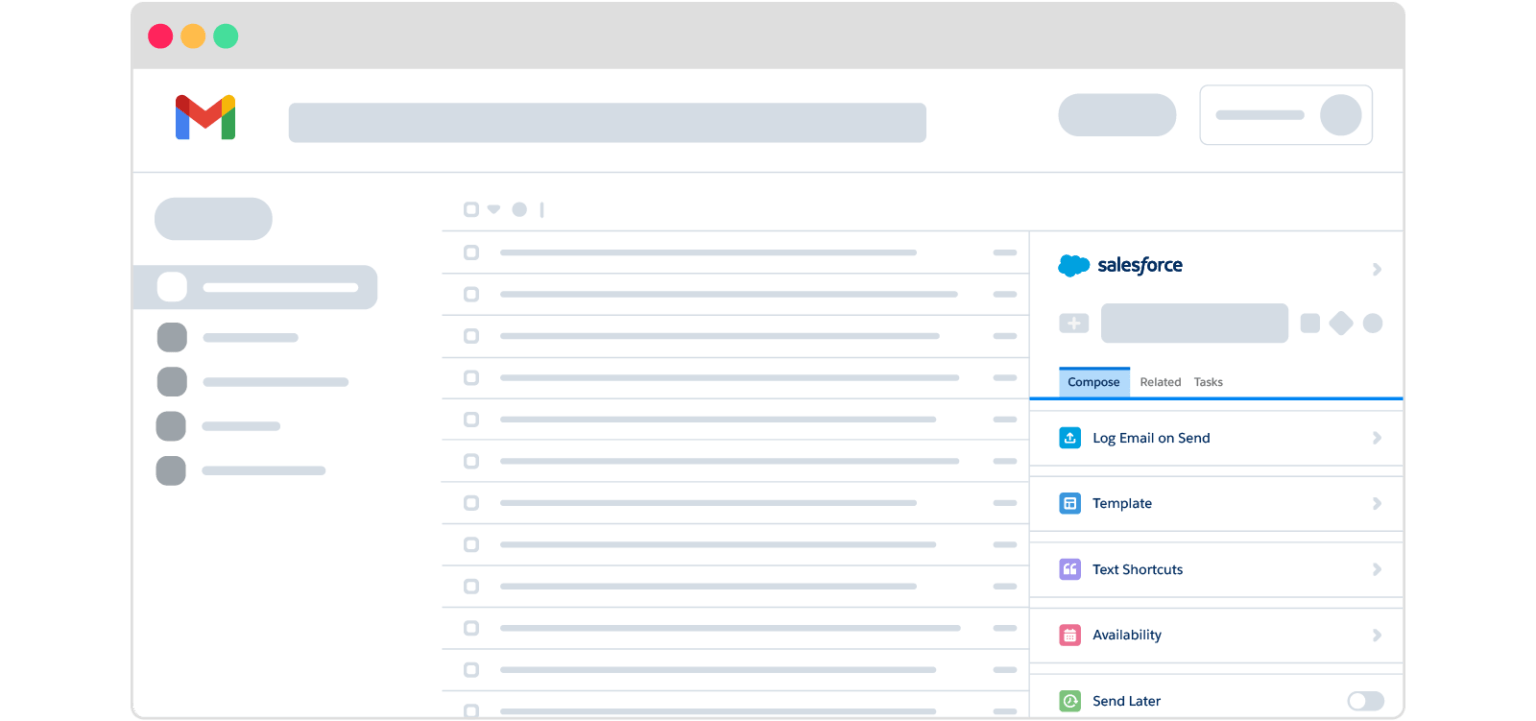Click the plus icon in Salesforce panel
The height and width of the screenshot is (721, 1536).
(x=1072, y=323)
